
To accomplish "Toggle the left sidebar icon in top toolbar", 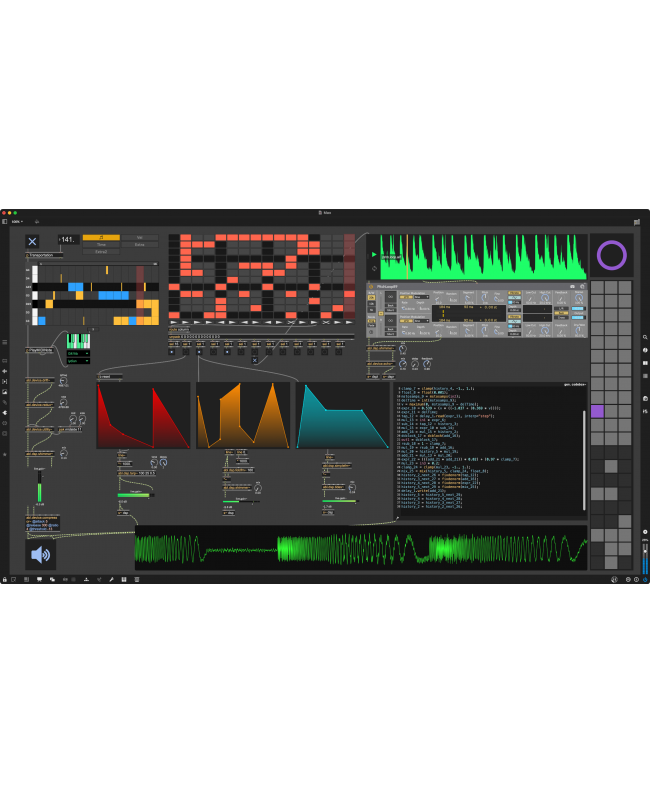I will pyautogui.click(x=5, y=221).
